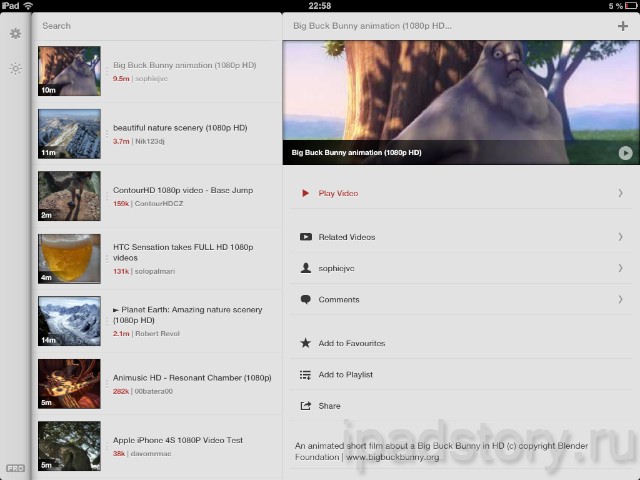
Task: Select 'Apple iPhone 4S 1080P Video Test' title
Action: click(x=178, y=440)
